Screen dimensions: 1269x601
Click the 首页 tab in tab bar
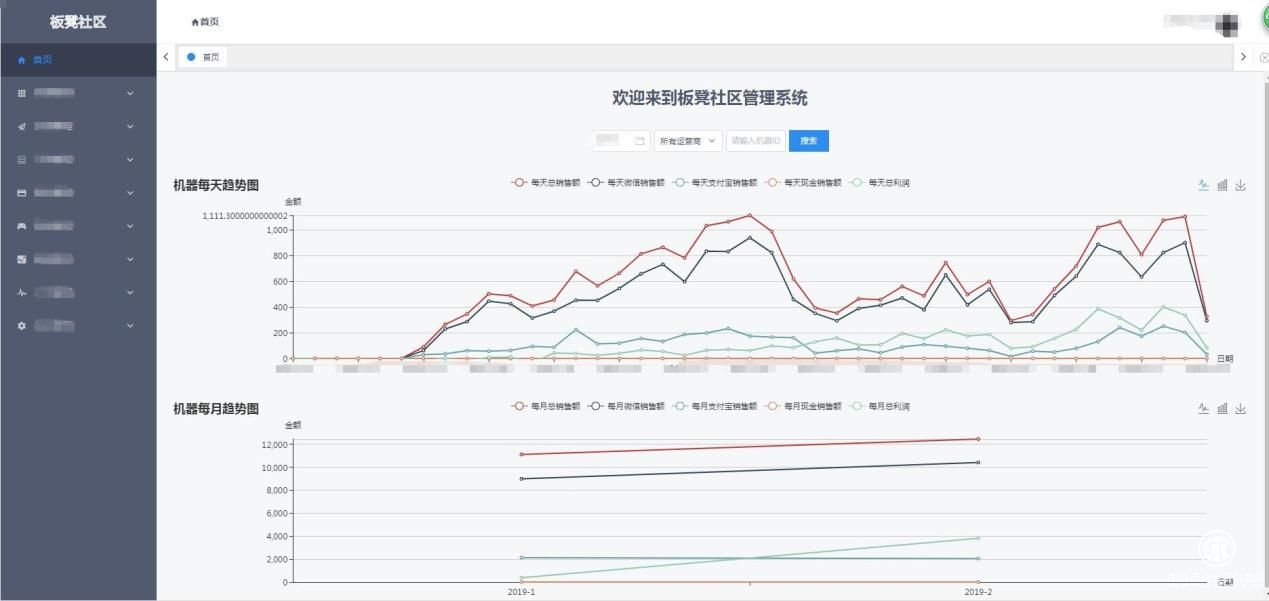click(204, 57)
